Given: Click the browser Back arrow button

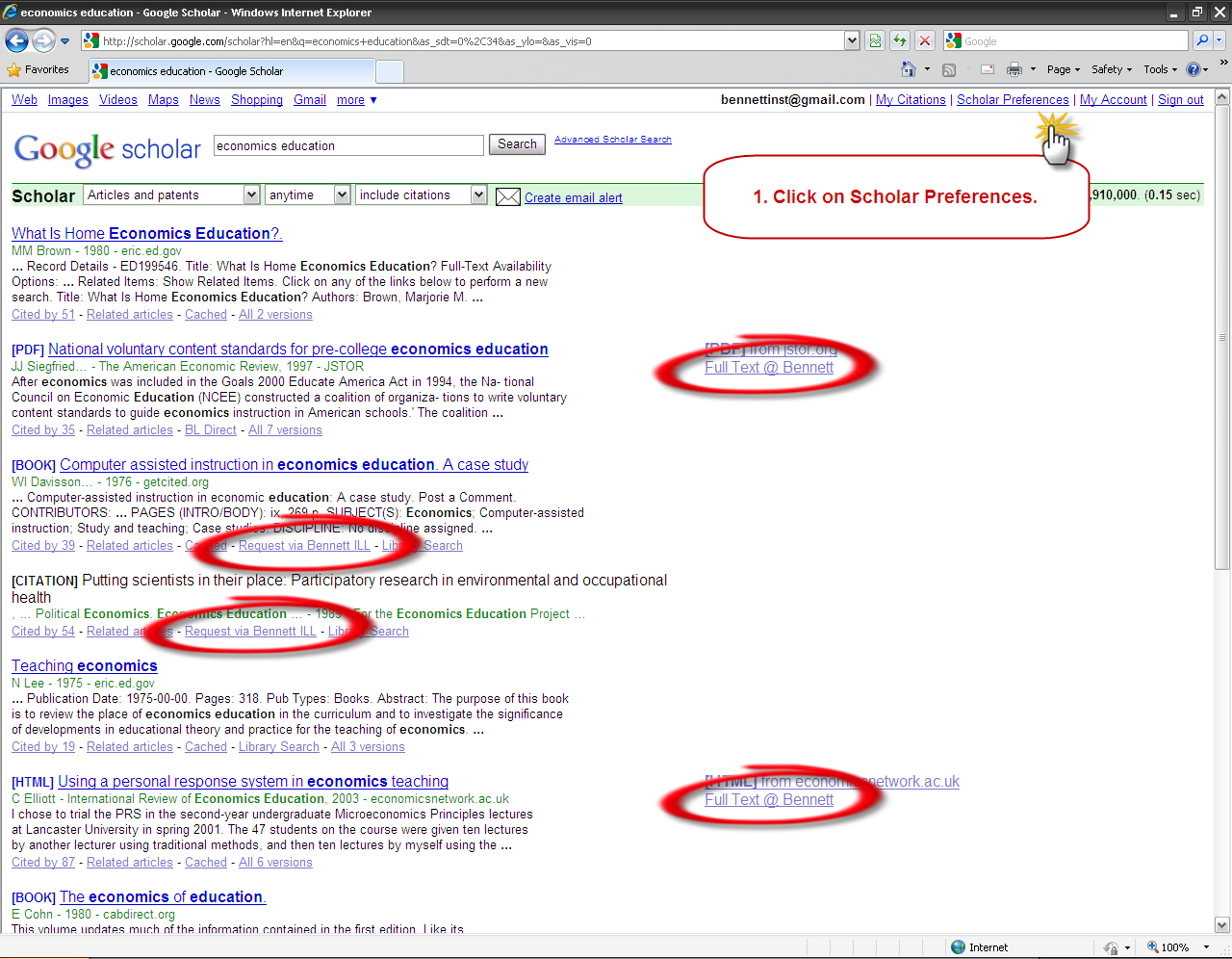Looking at the screenshot, I should click(17, 41).
